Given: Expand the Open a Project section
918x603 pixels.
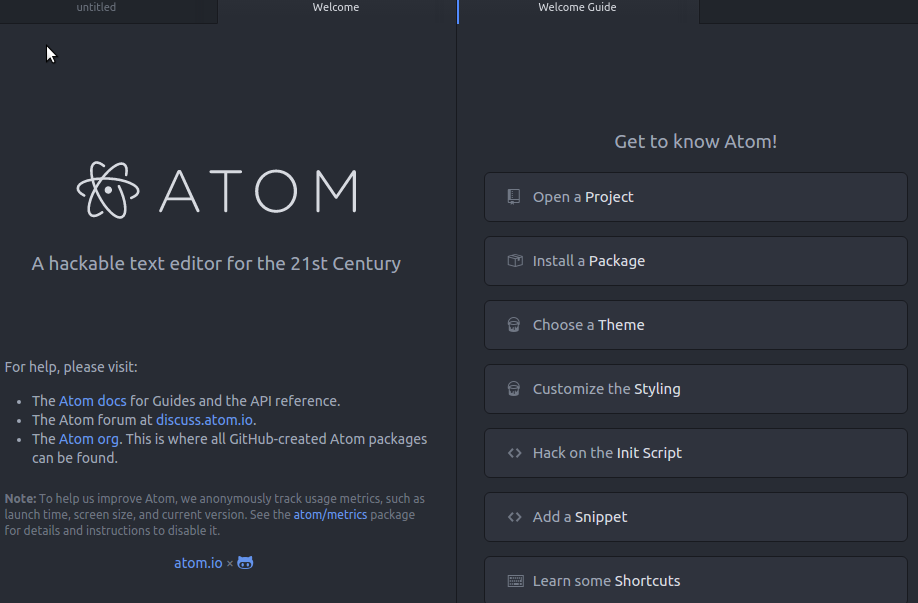Looking at the screenshot, I should tap(696, 197).
